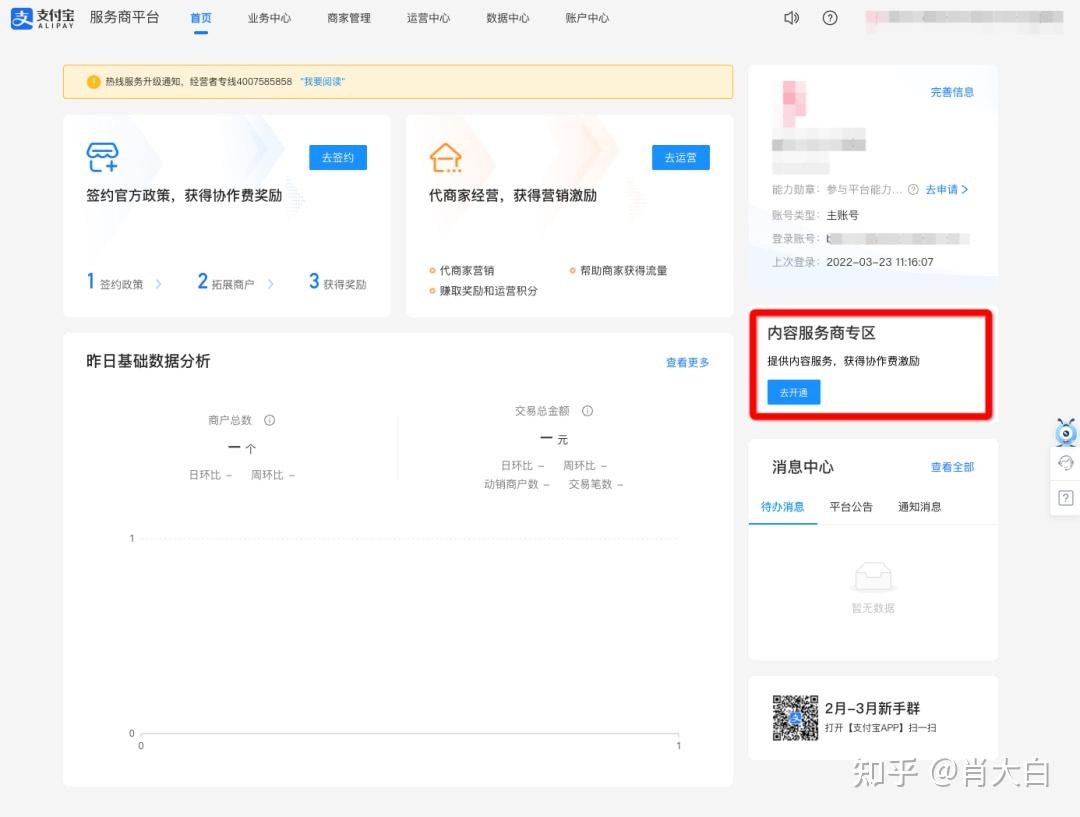The height and width of the screenshot is (817, 1080).
Task: Open the info icon beside 商户总数
Action: point(268,420)
